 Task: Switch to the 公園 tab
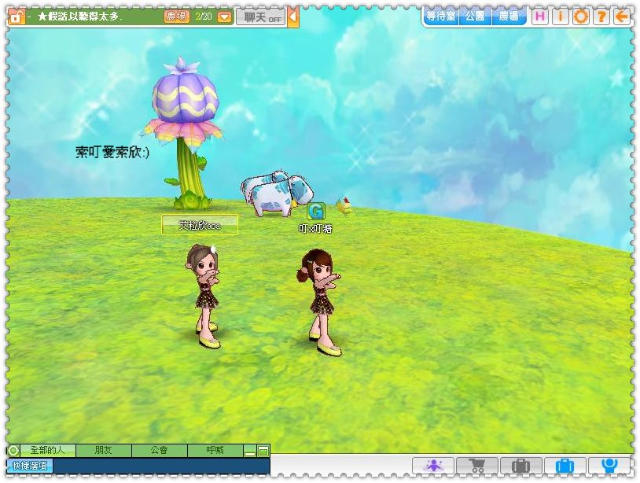point(476,16)
